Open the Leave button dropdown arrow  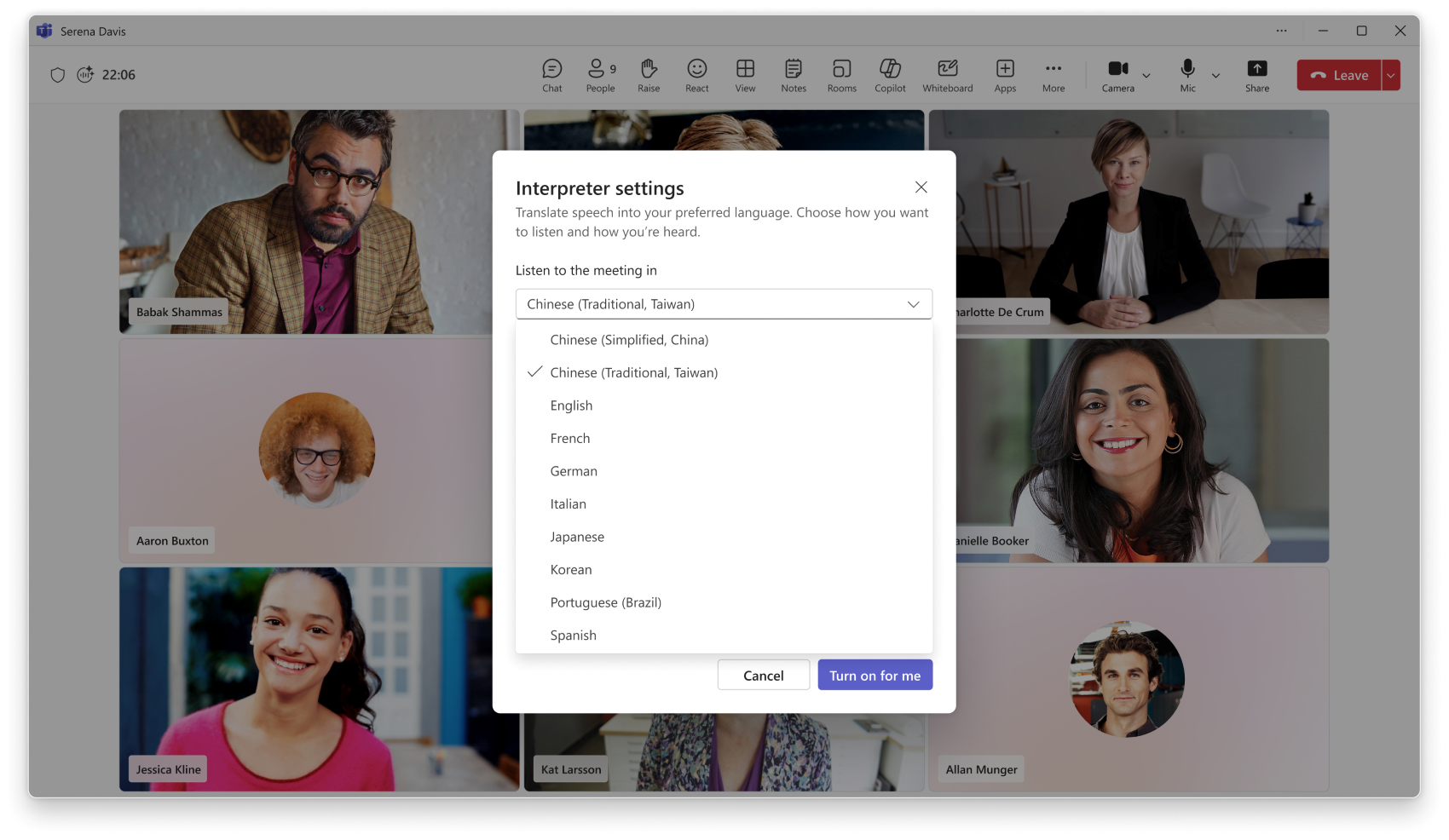(1391, 75)
